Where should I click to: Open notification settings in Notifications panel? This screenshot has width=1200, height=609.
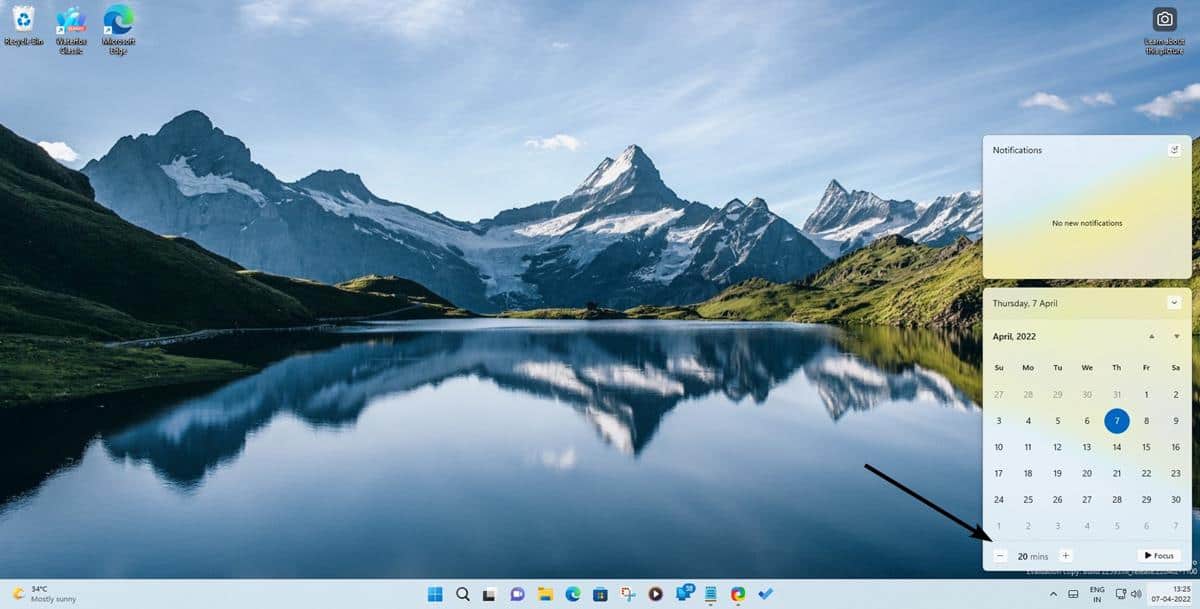point(1174,150)
